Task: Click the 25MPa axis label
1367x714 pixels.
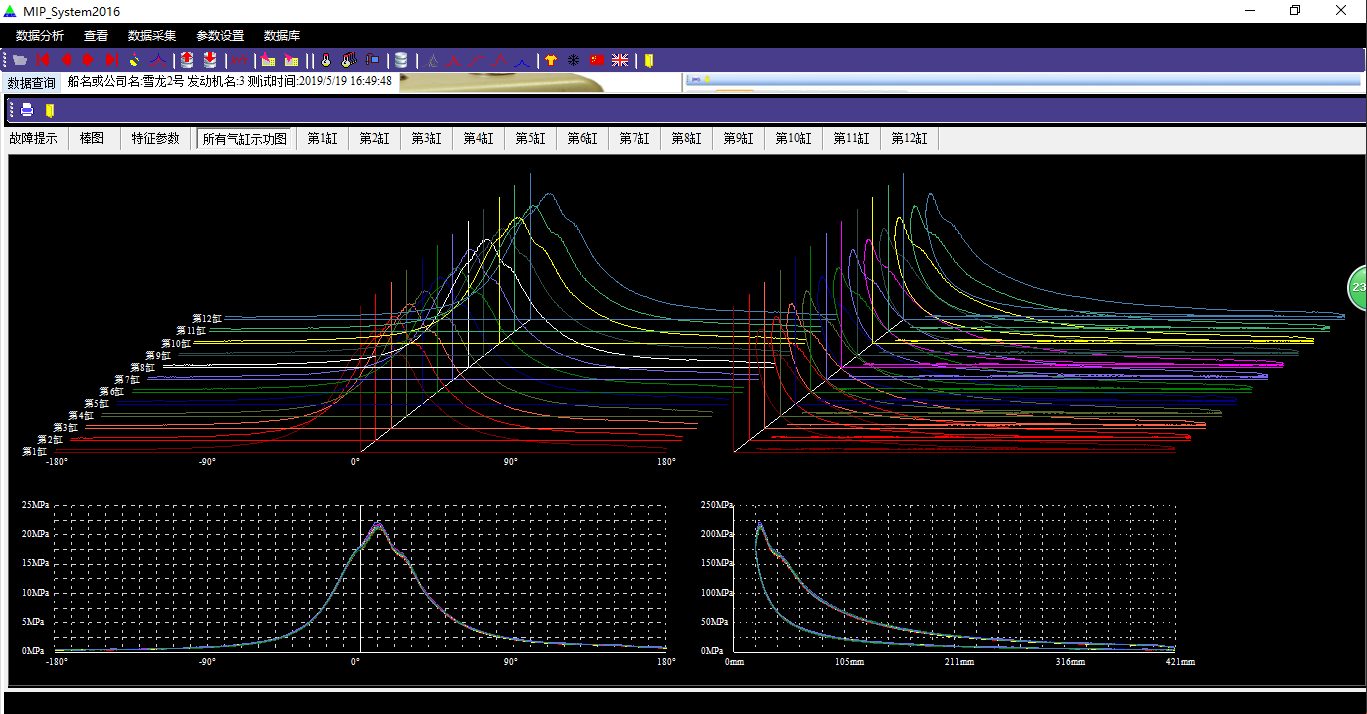Action: pyautogui.click(x=35, y=505)
